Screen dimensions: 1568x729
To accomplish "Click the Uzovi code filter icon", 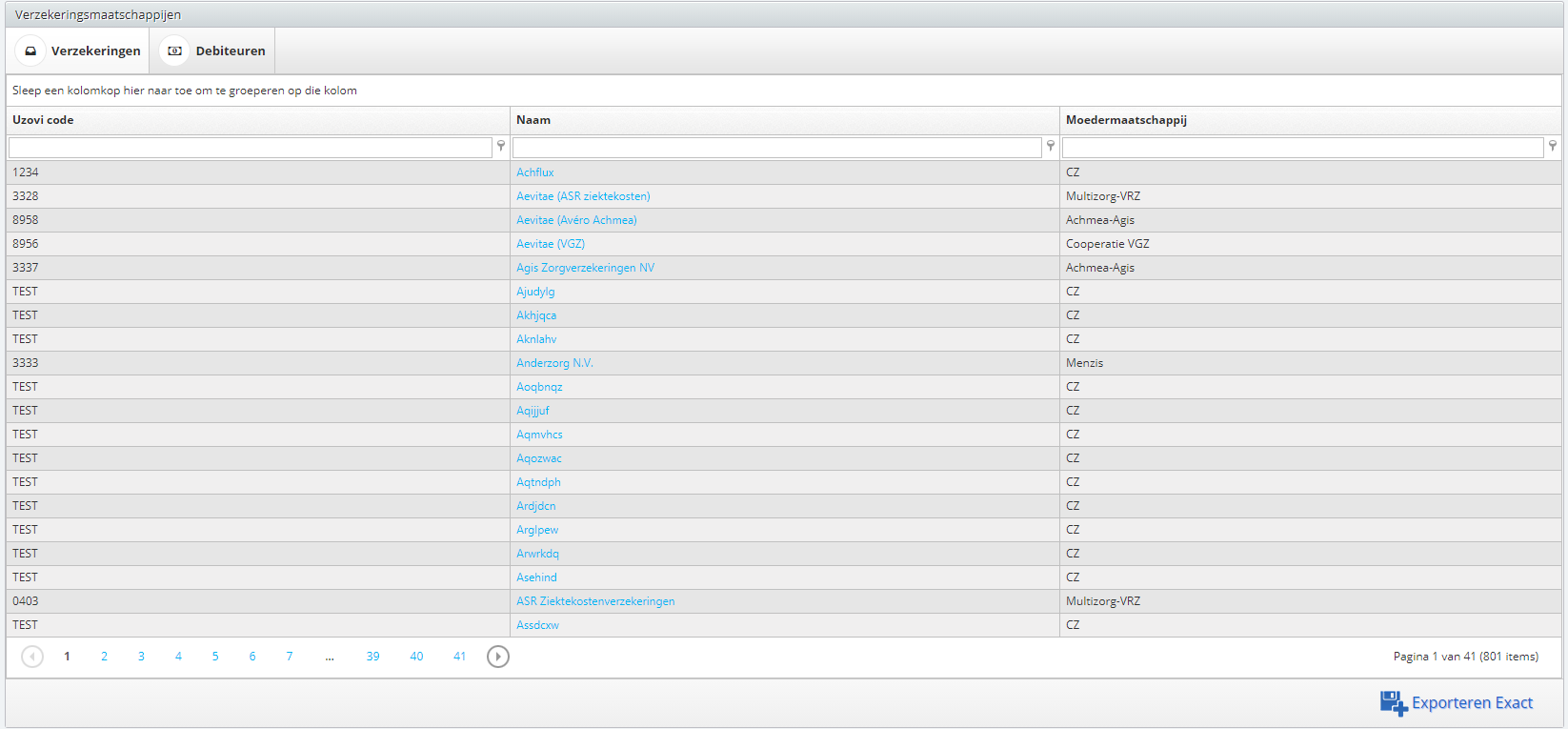I will [501, 146].
